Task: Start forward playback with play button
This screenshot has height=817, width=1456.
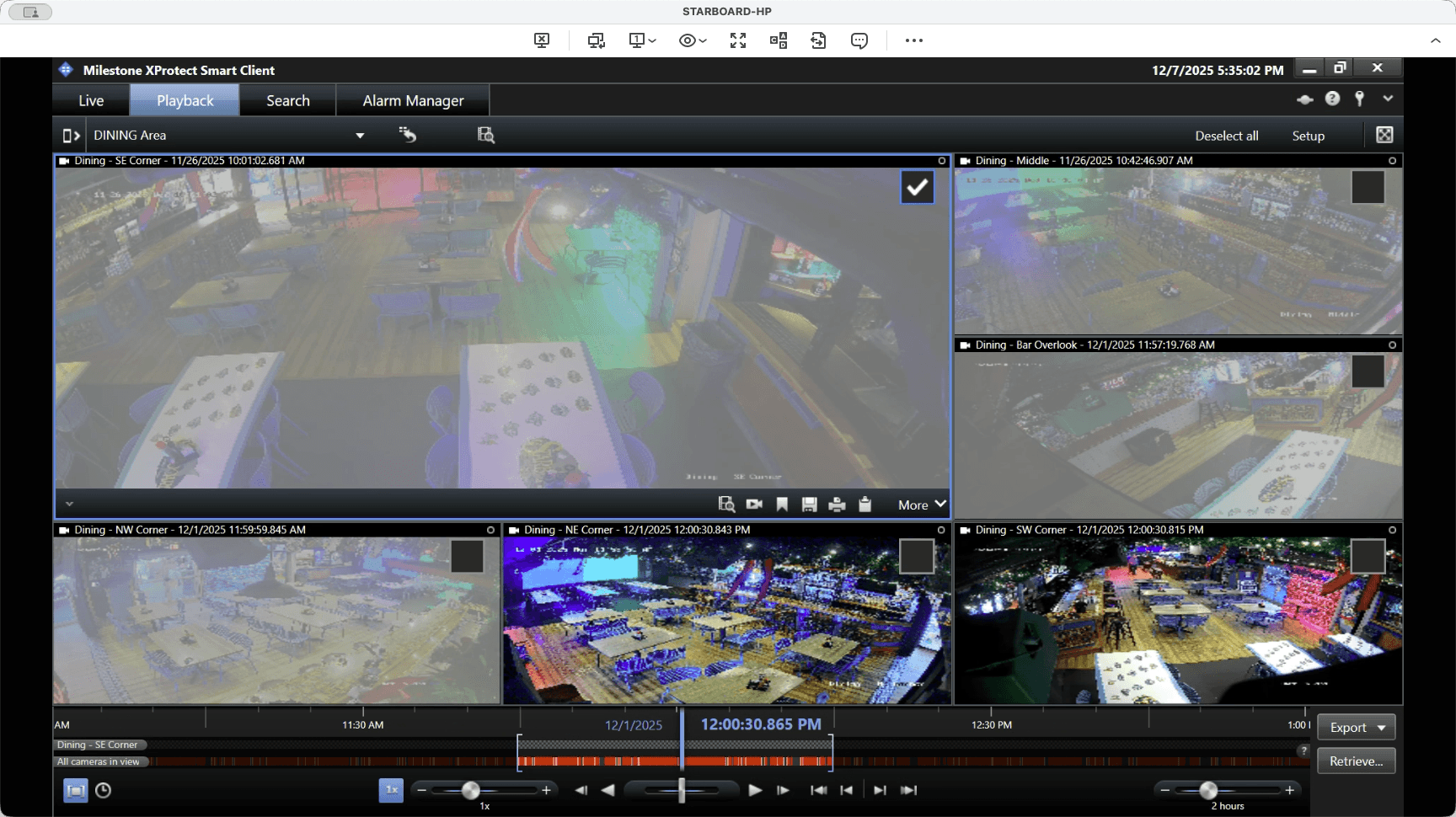Action: (755, 790)
